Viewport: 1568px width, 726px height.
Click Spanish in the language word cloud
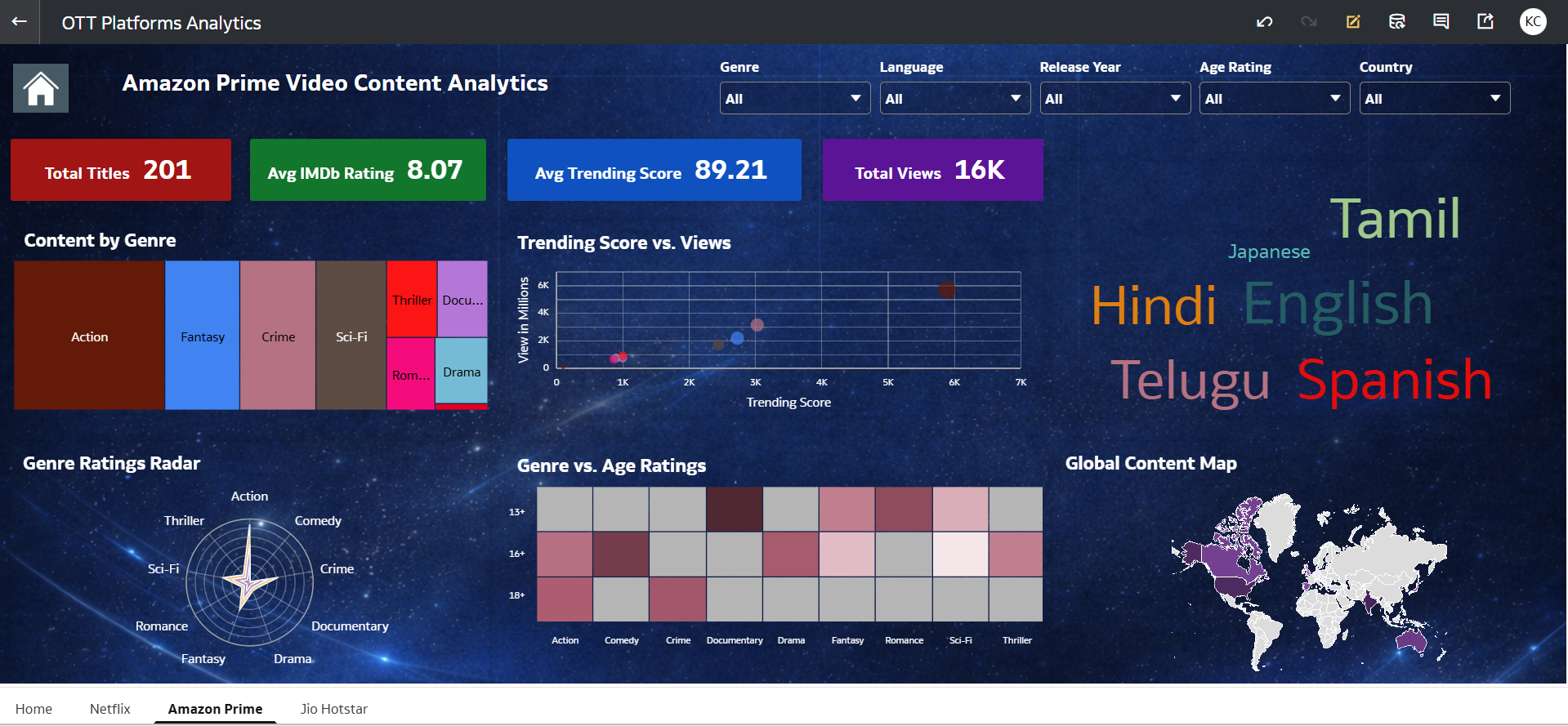[x=1394, y=381]
